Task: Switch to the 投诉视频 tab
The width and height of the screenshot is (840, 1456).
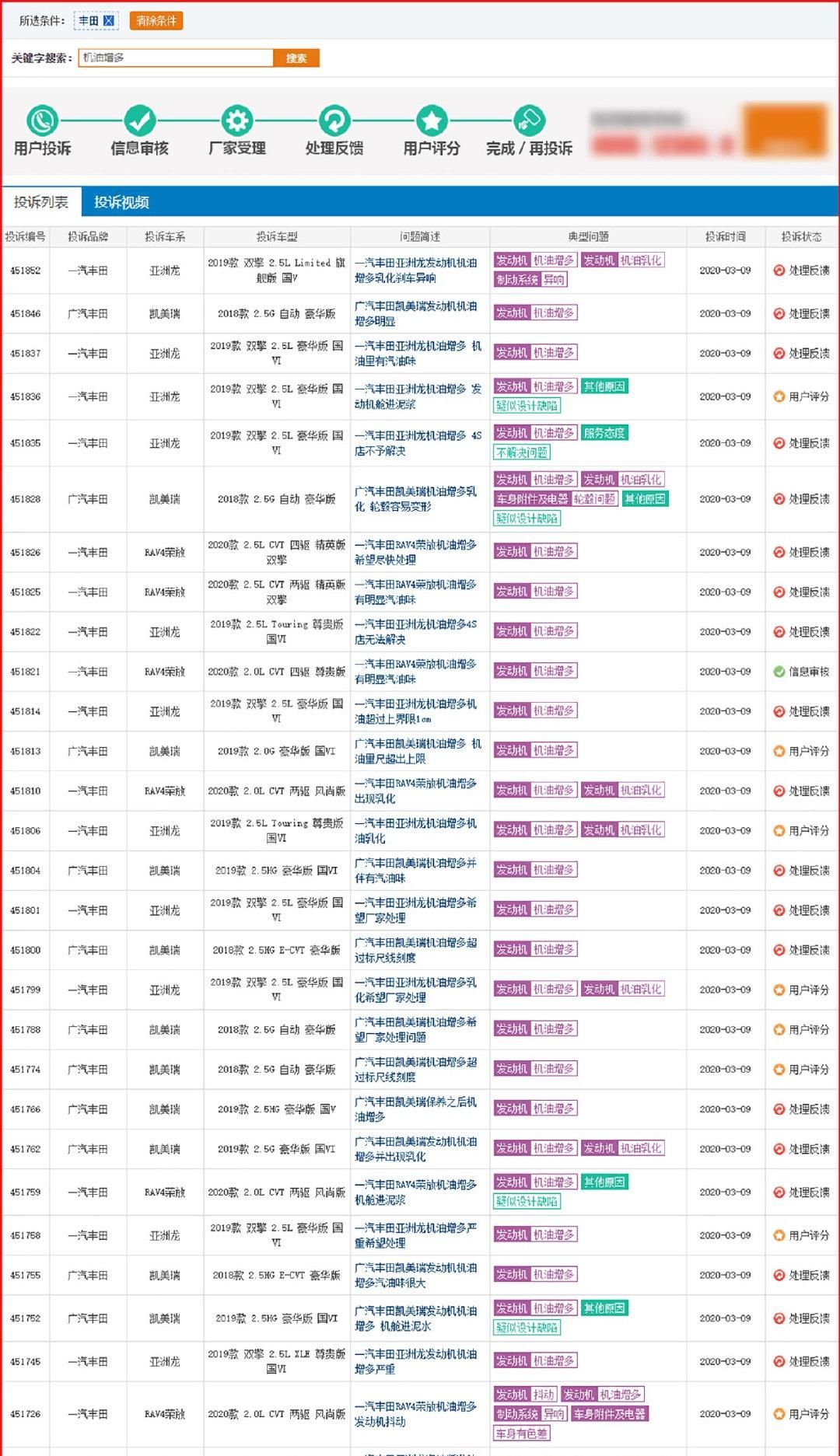Action: click(121, 202)
